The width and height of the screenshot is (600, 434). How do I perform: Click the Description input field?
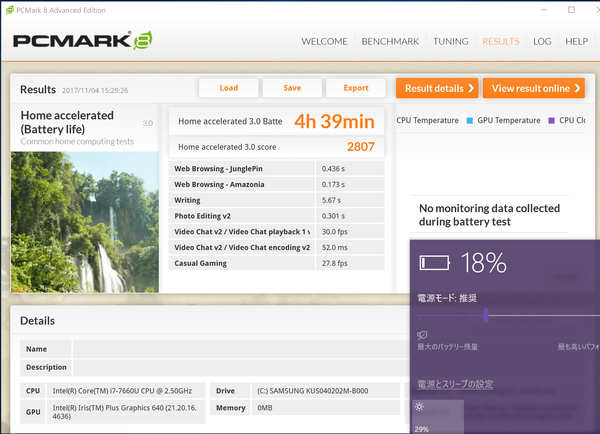click(241, 367)
